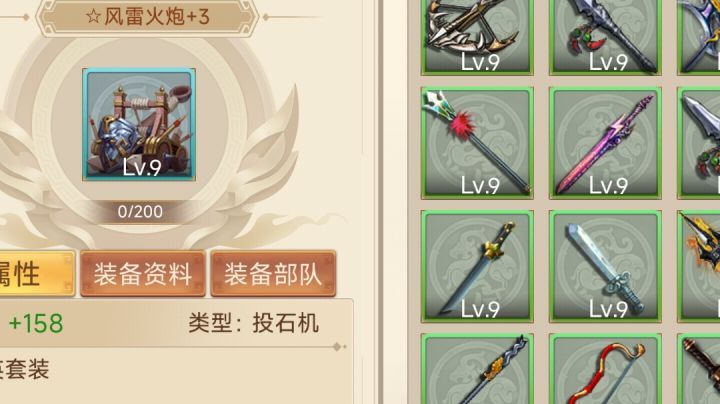720x404 pixels.
Task: Choose the scorpion-tail halberd Lv.9 item
Action: click(605, 37)
